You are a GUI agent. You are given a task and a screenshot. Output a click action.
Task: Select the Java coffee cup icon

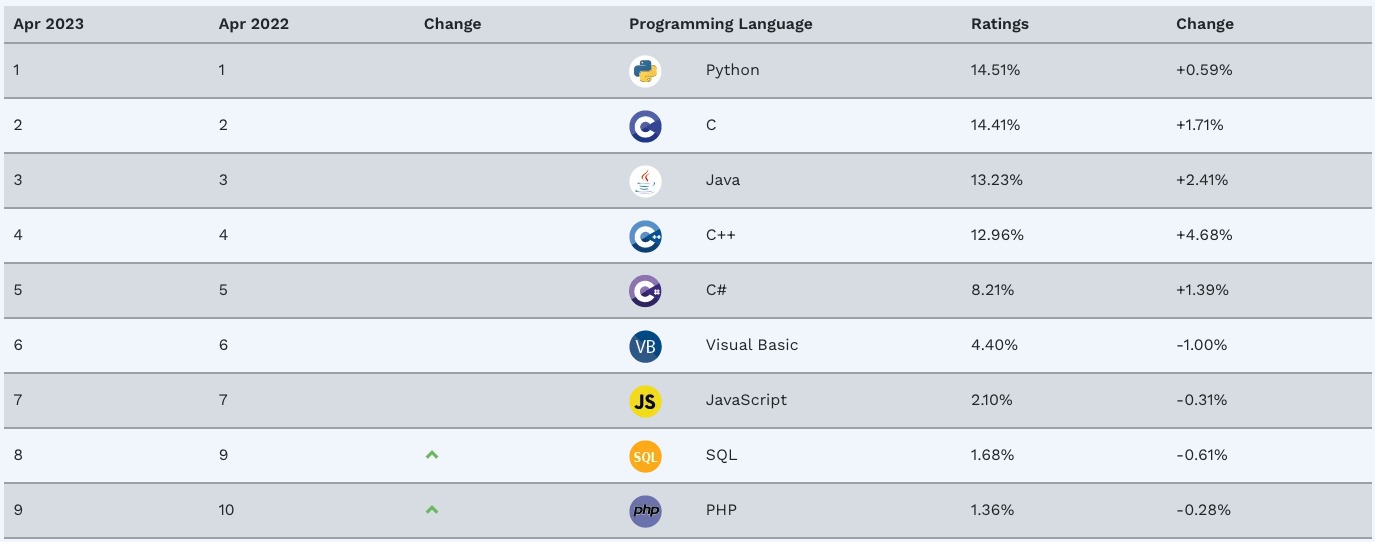[x=645, y=181]
